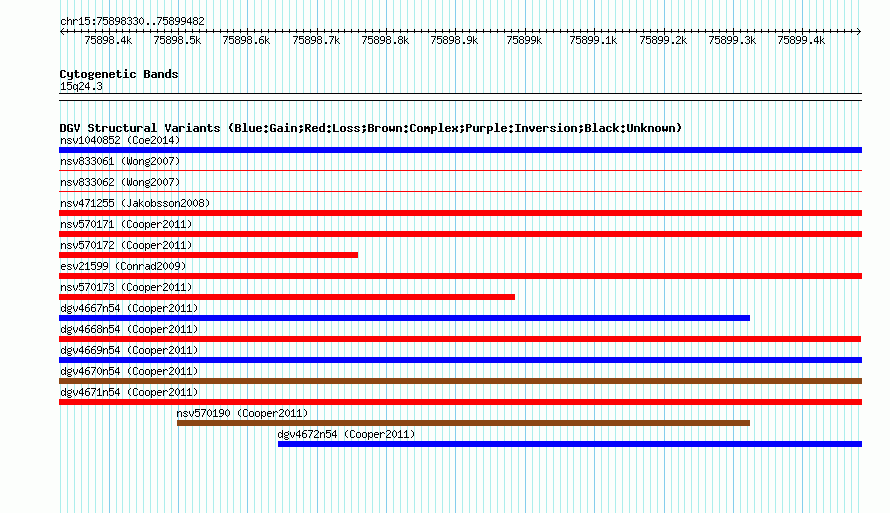This screenshot has width=890, height=513.
Task: Click the 75899k ruler label
Action: pos(524,40)
